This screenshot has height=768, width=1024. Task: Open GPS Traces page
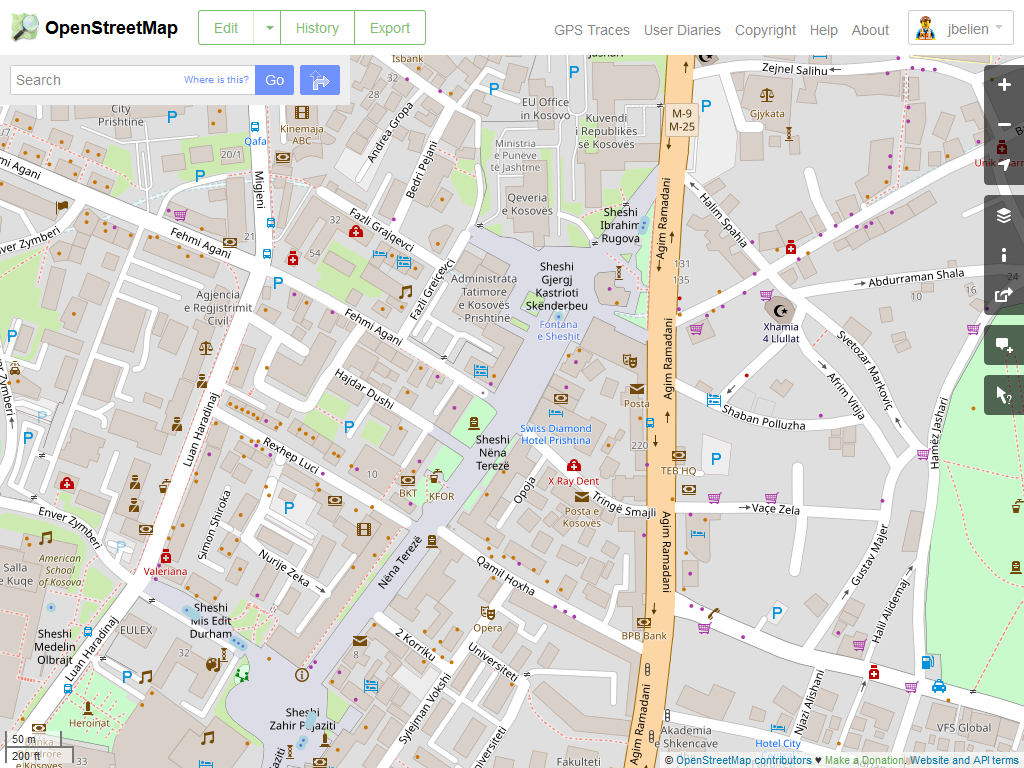coord(592,30)
